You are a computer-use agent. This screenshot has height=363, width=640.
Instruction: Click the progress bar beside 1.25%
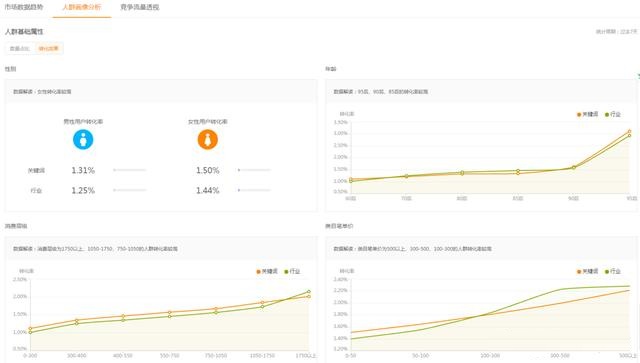tap(130, 190)
